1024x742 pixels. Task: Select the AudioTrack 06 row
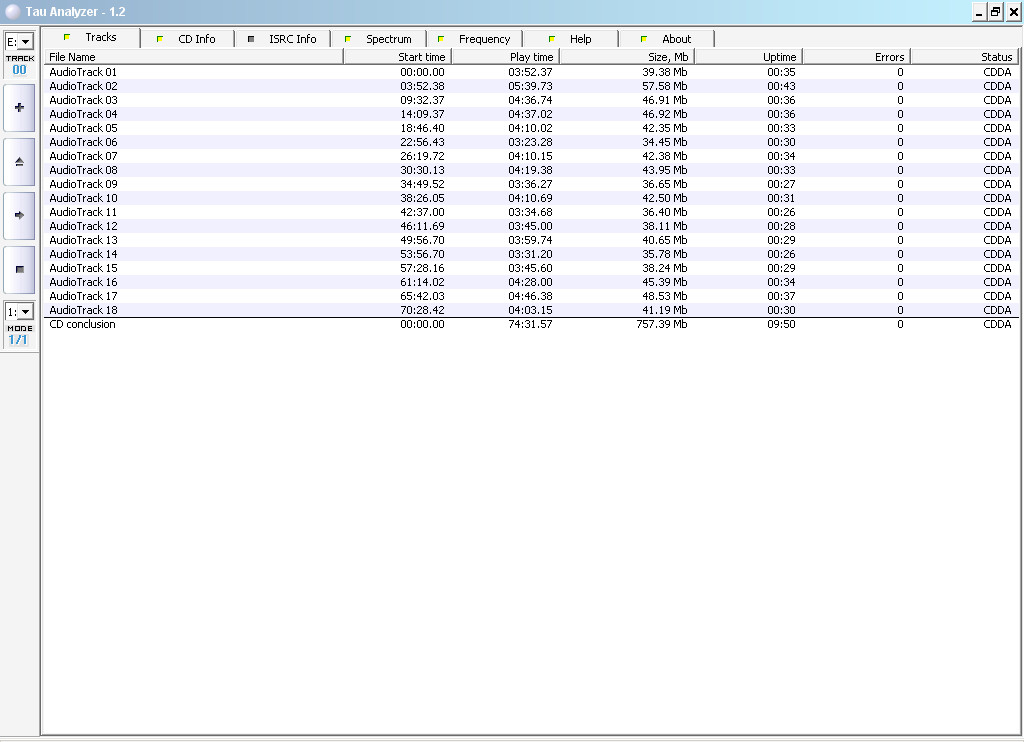(x=531, y=142)
